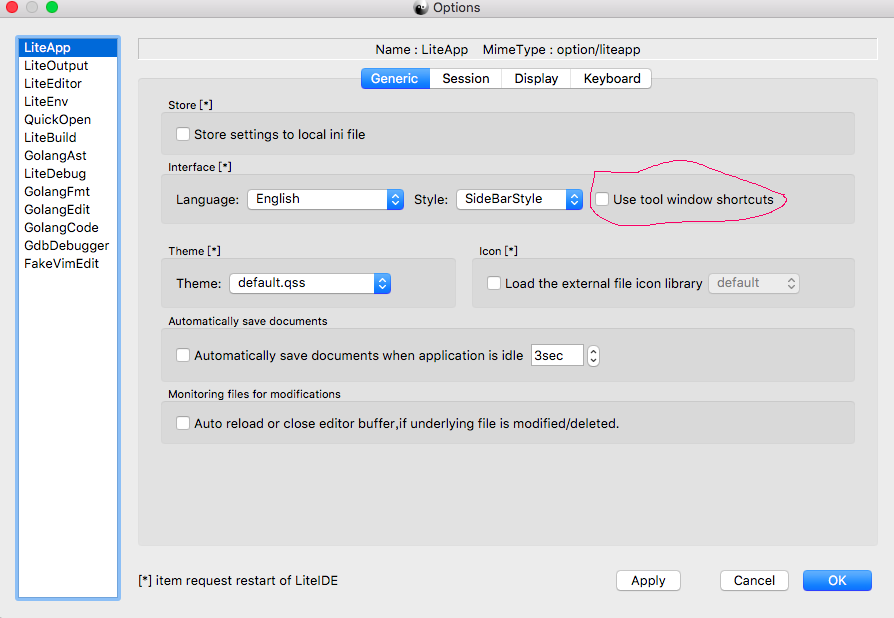Check 'Automatically save documents when application is idle'
Image resolution: width=894 pixels, height=618 pixels.
pyautogui.click(x=183, y=355)
